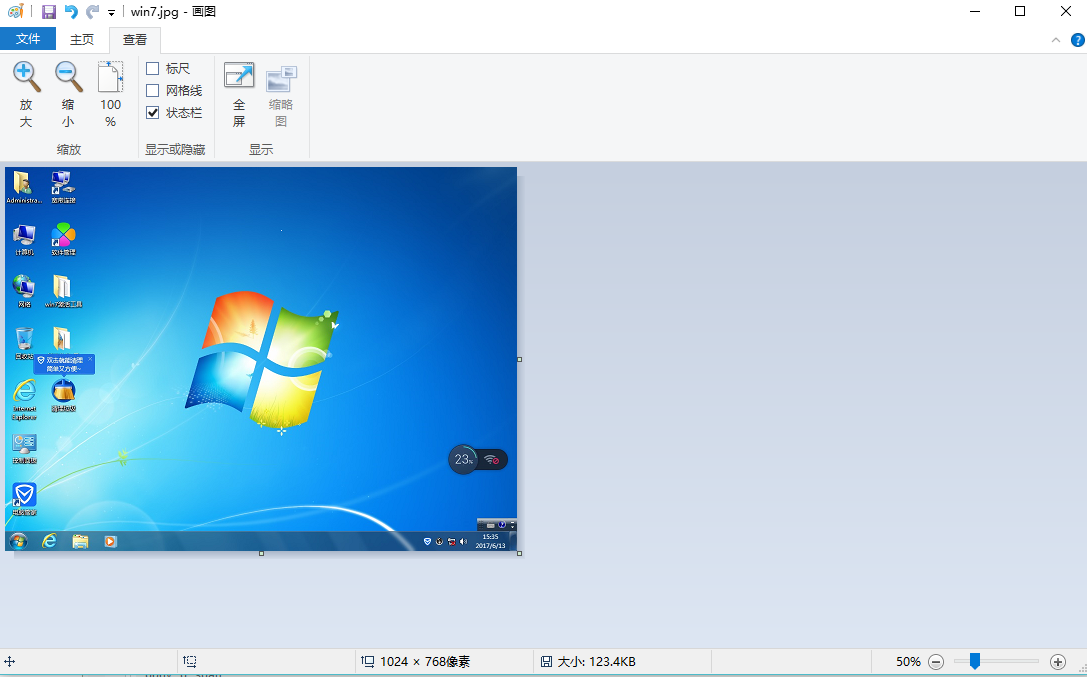
Task: Enable the 标尺 rulers checkbox
Action: click(153, 69)
